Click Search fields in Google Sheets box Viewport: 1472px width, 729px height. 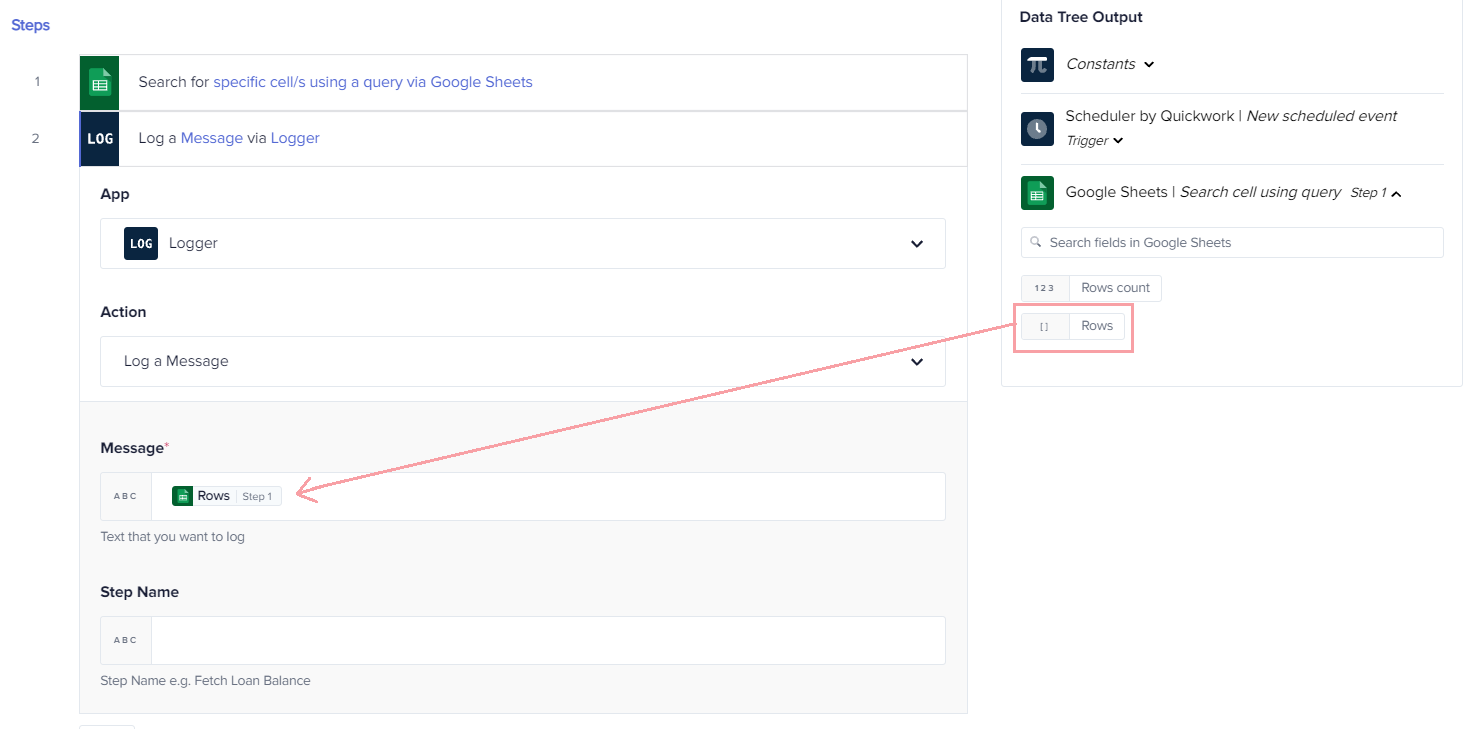tap(1232, 242)
